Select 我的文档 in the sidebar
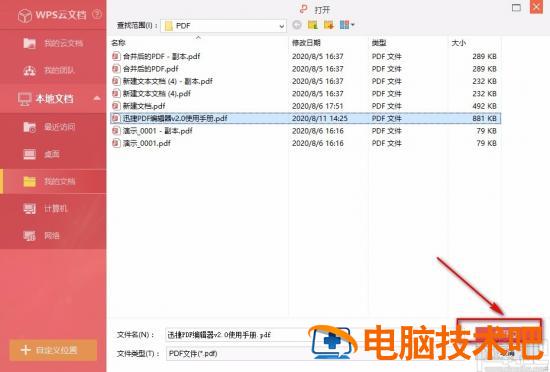 click(x=53, y=181)
